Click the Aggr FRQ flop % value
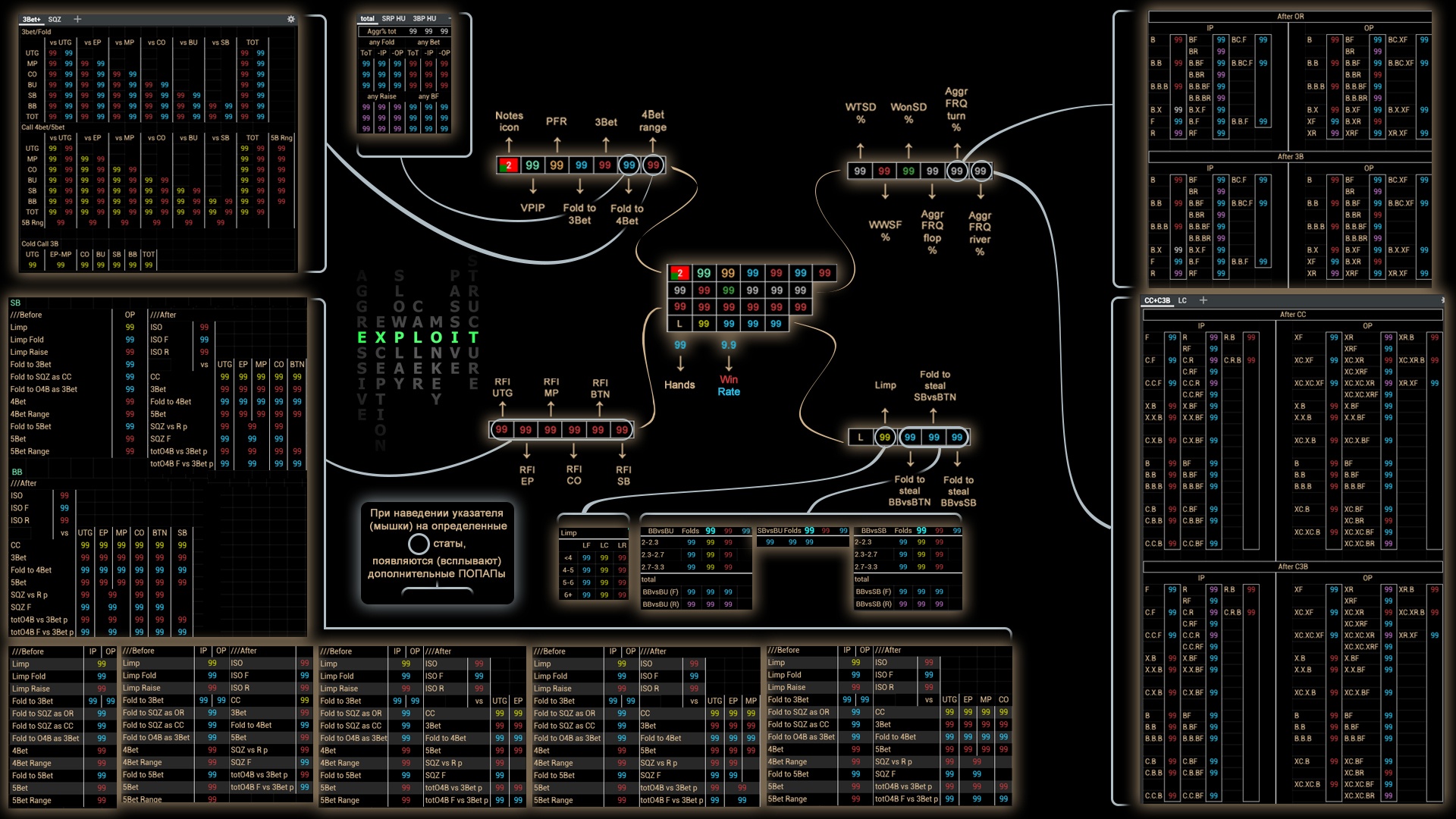Image resolution: width=1456 pixels, height=819 pixels. coord(933,171)
